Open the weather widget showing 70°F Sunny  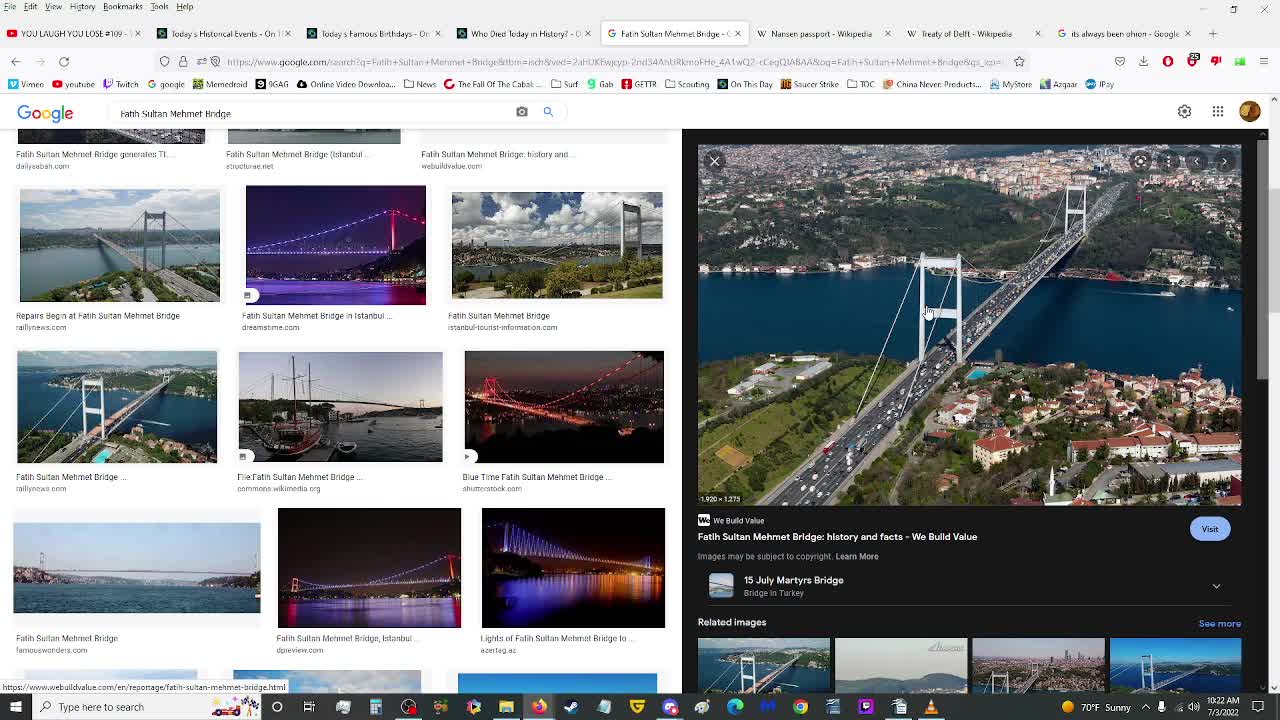click(x=1095, y=707)
